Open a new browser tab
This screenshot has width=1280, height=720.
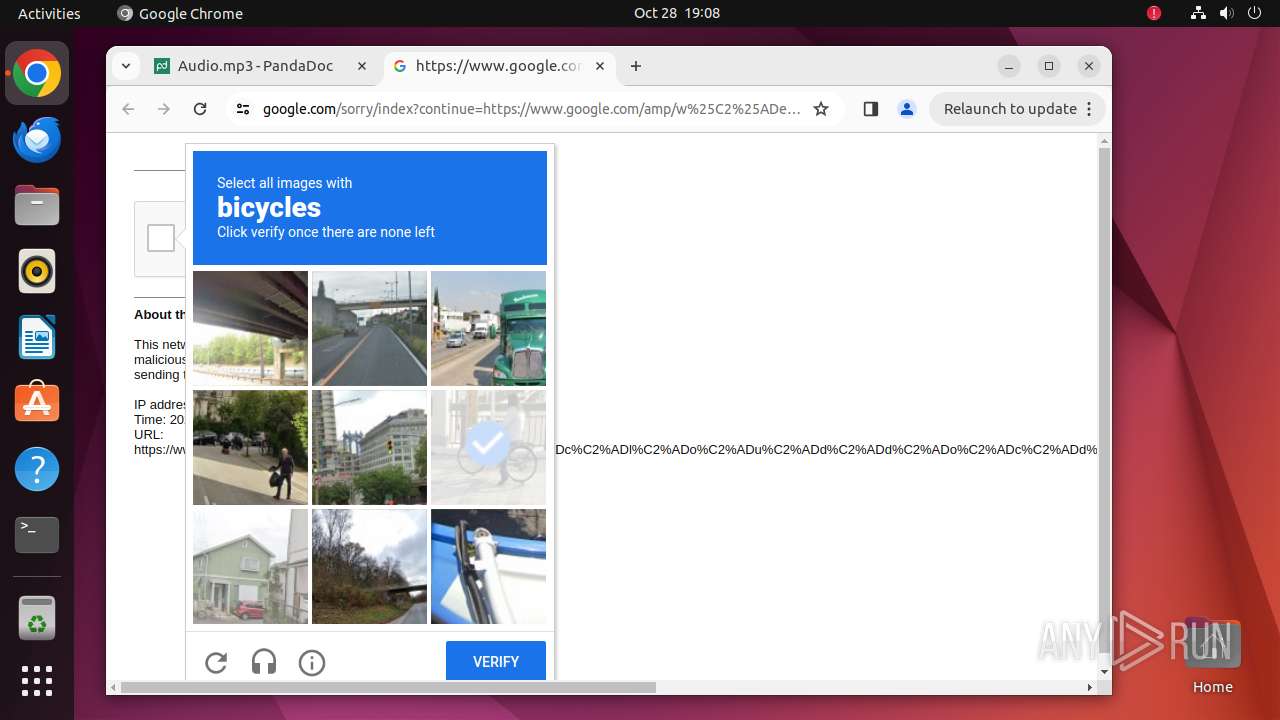click(636, 66)
